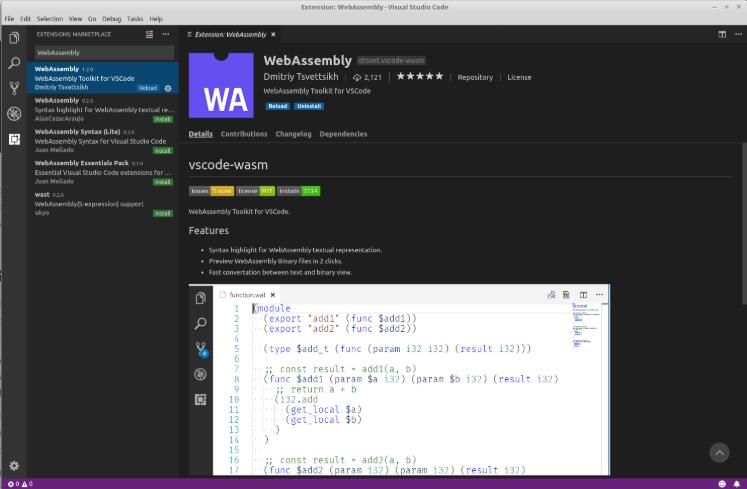Click publisher name Dmitriy Tsvettsikh in header
This screenshot has height=489, width=747.
pyautogui.click(x=301, y=77)
